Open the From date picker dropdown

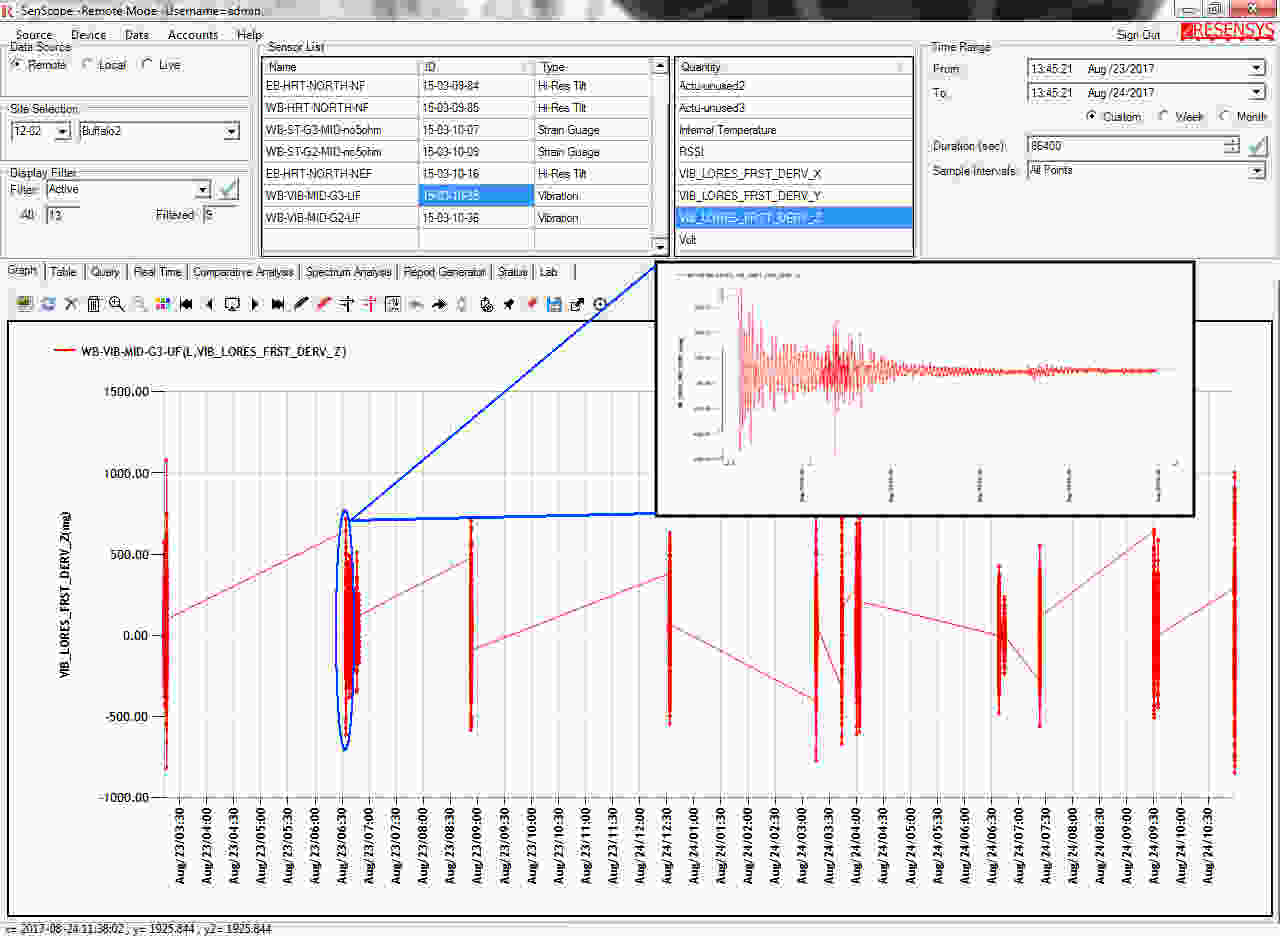1256,69
